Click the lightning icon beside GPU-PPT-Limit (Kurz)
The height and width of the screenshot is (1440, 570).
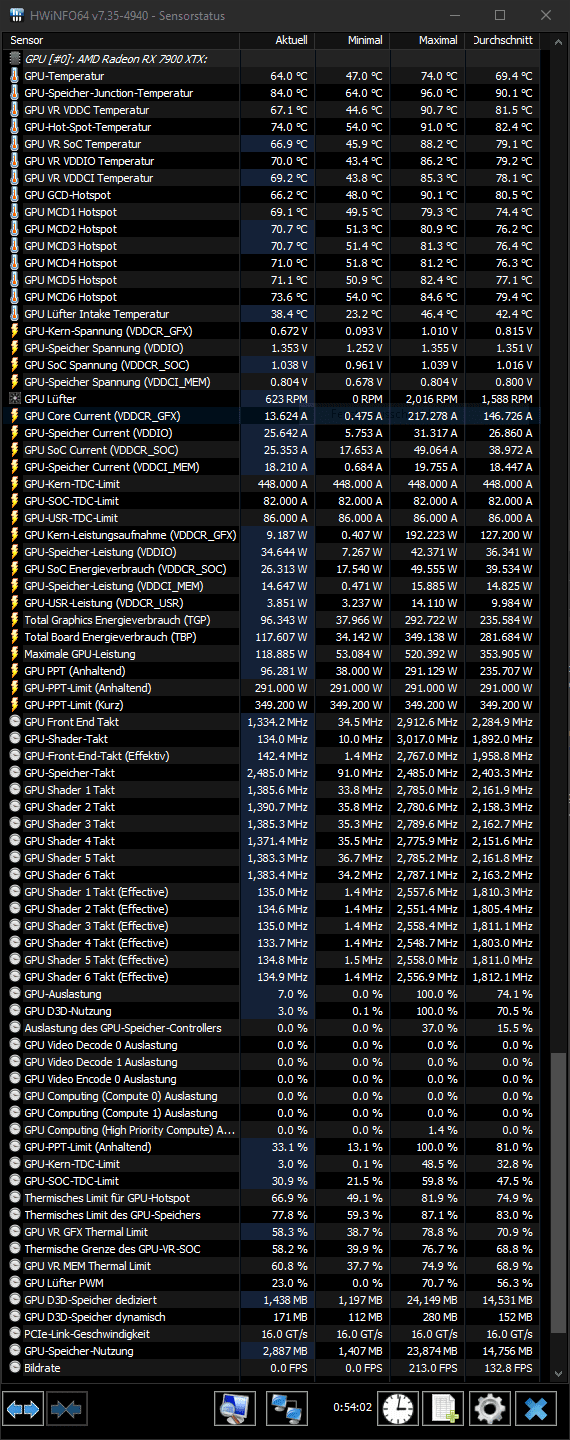click(14, 705)
